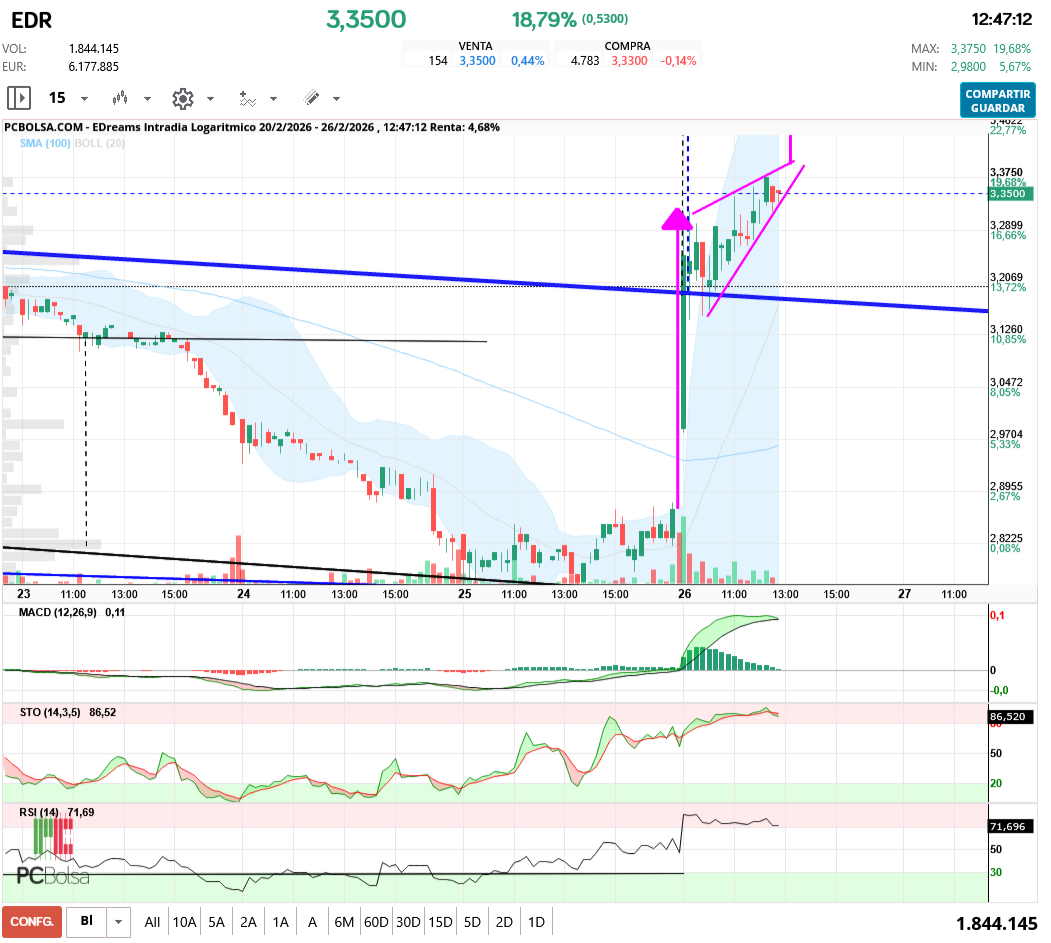Viewport: 1051px width, 943px height.
Task: Expand the 15-minute interval dropdown arrow
Action: (x=84, y=99)
